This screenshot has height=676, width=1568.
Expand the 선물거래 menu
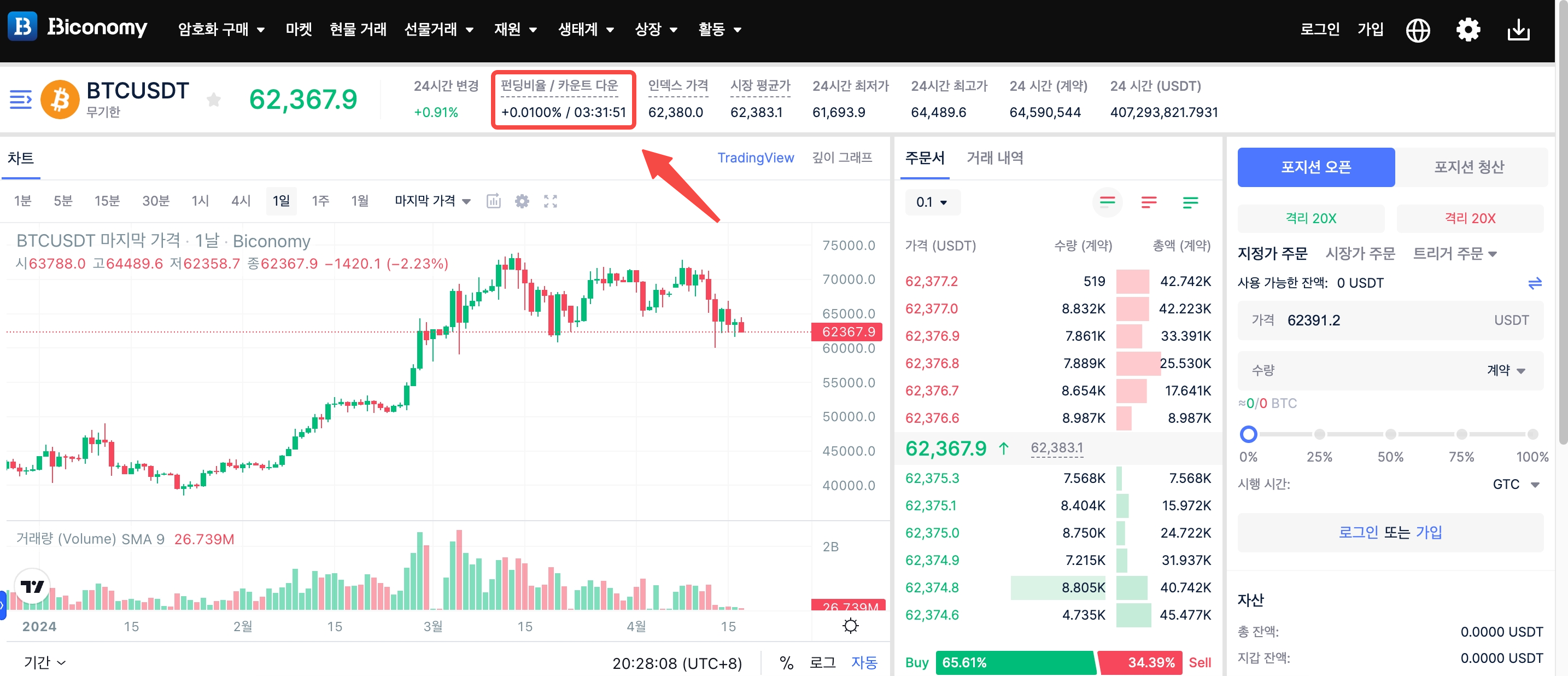point(439,29)
